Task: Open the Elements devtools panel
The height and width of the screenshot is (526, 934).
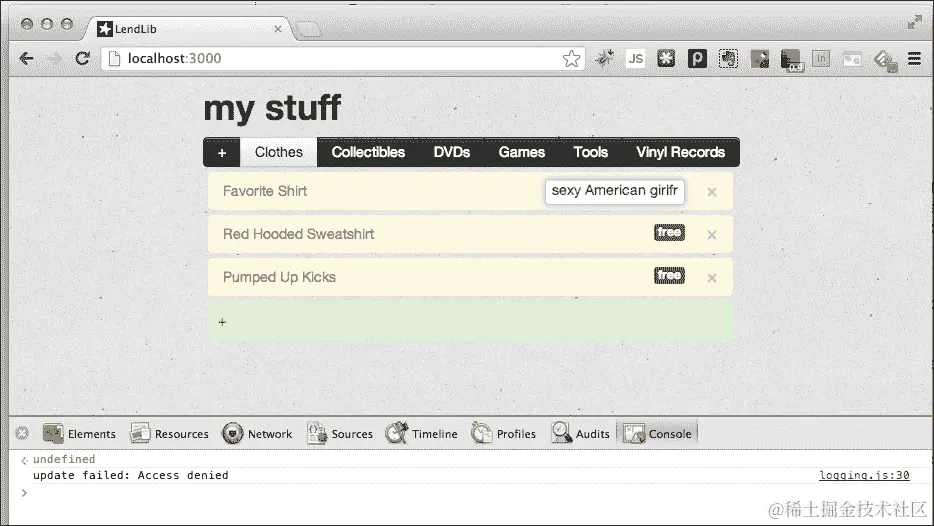Action: click(x=79, y=434)
